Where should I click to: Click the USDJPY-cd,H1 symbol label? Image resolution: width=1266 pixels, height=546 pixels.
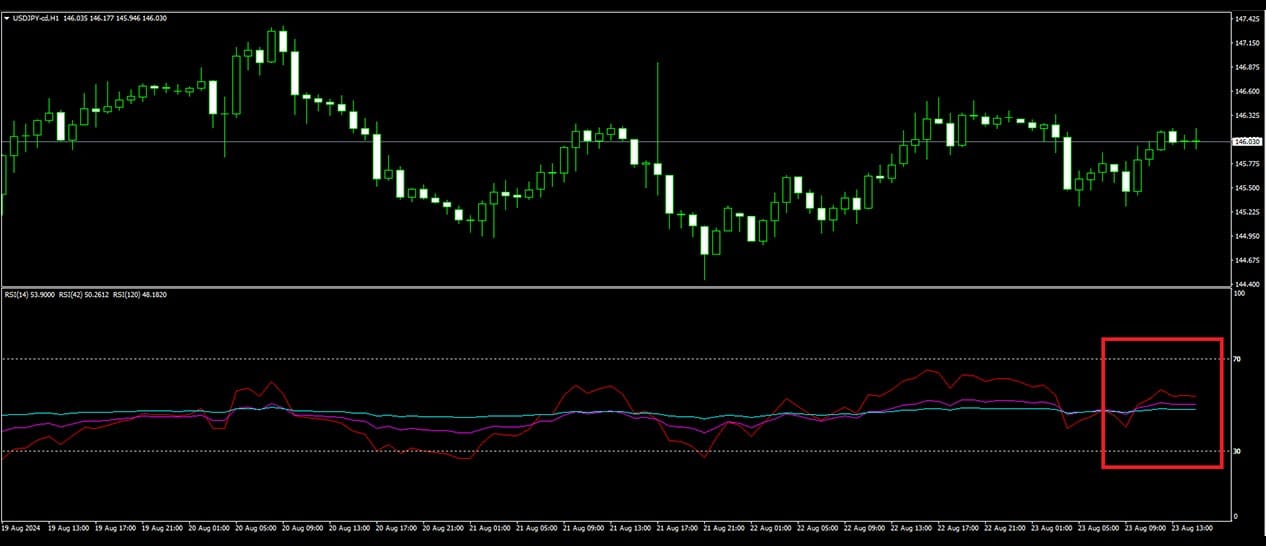(x=35, y=19)
